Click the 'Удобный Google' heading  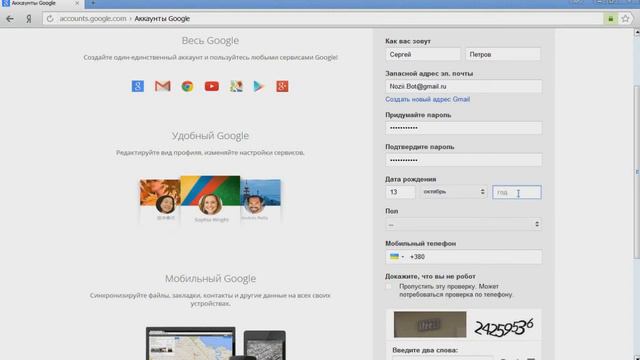point(210,136)
